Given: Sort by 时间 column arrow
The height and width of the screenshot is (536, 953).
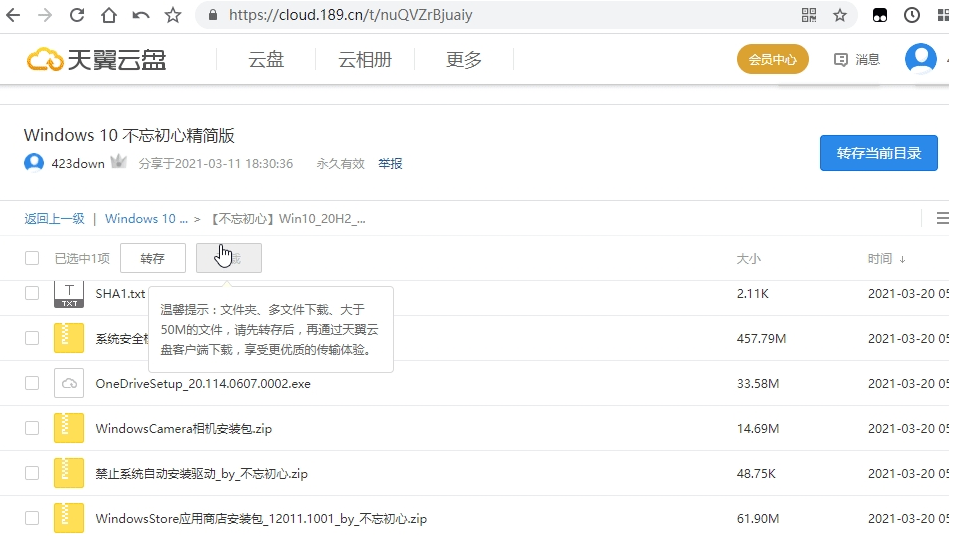Looking at the screenshot, I should (902, 259).
